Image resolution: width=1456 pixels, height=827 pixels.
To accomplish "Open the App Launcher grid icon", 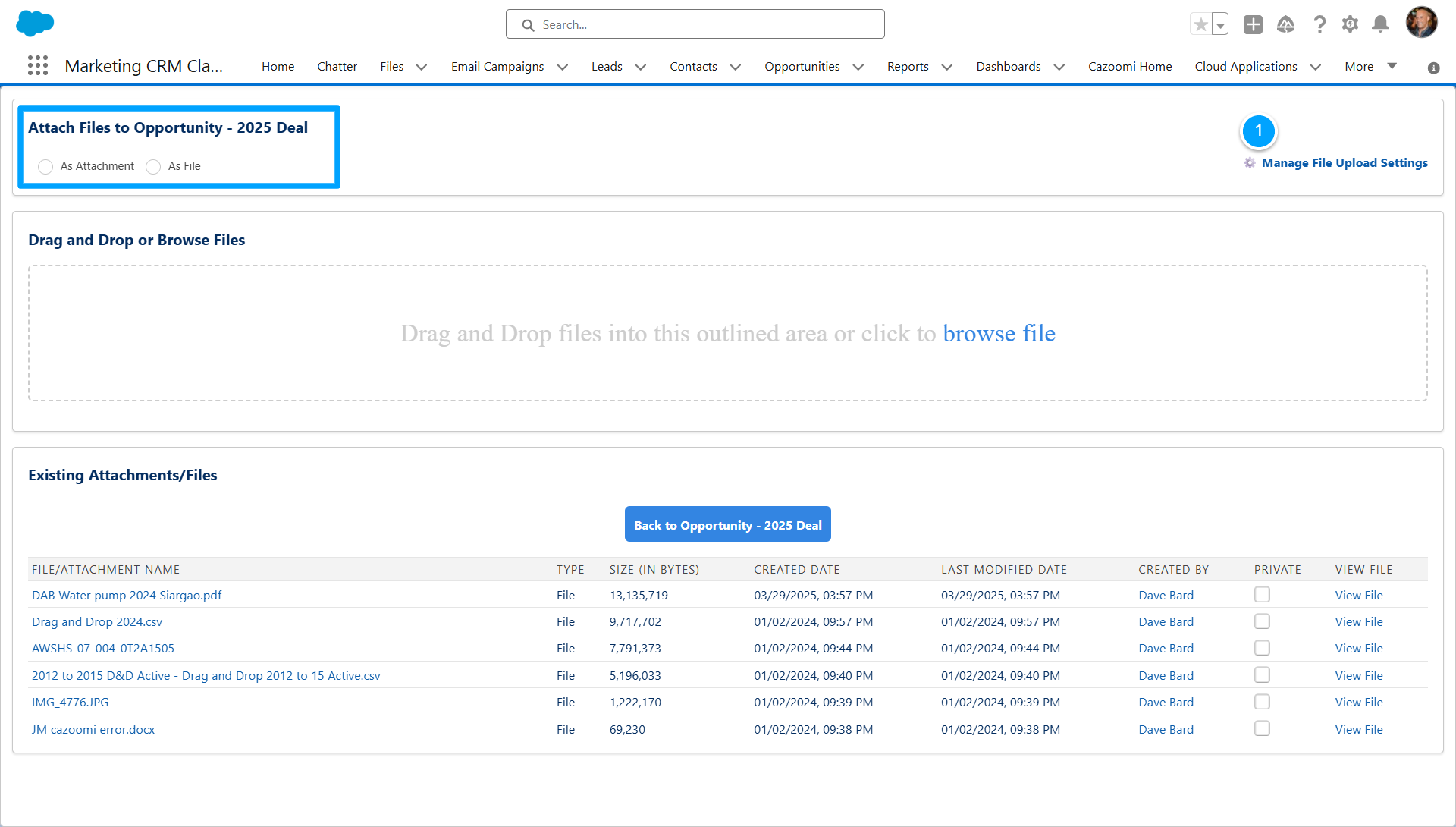I will tap(38, 66).
